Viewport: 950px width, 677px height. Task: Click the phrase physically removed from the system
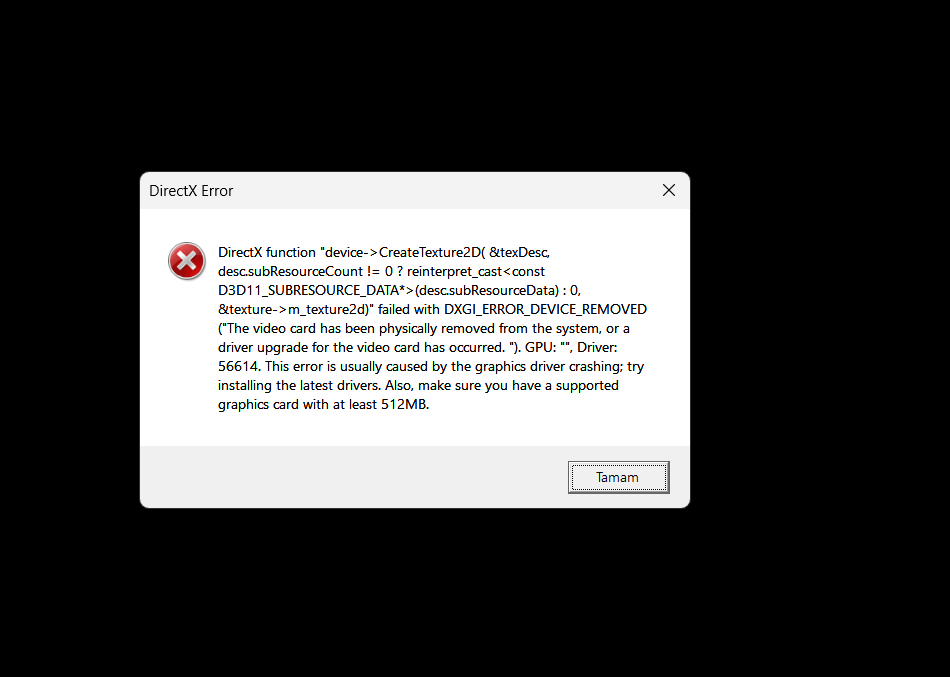tap(474, 328)
